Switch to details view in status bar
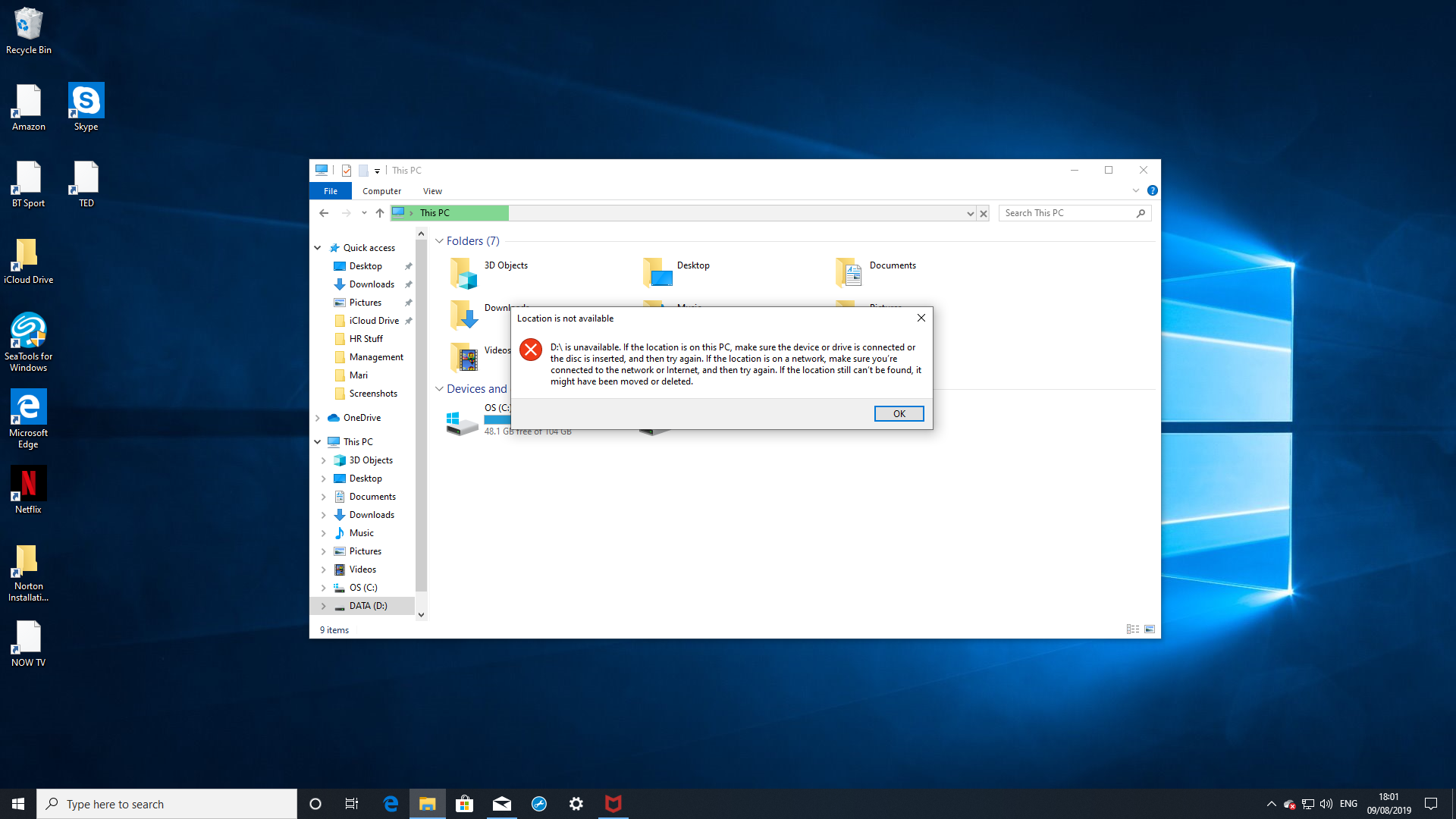The image size is (1456, 819). pyautogui.click(x=1132, y=629)
